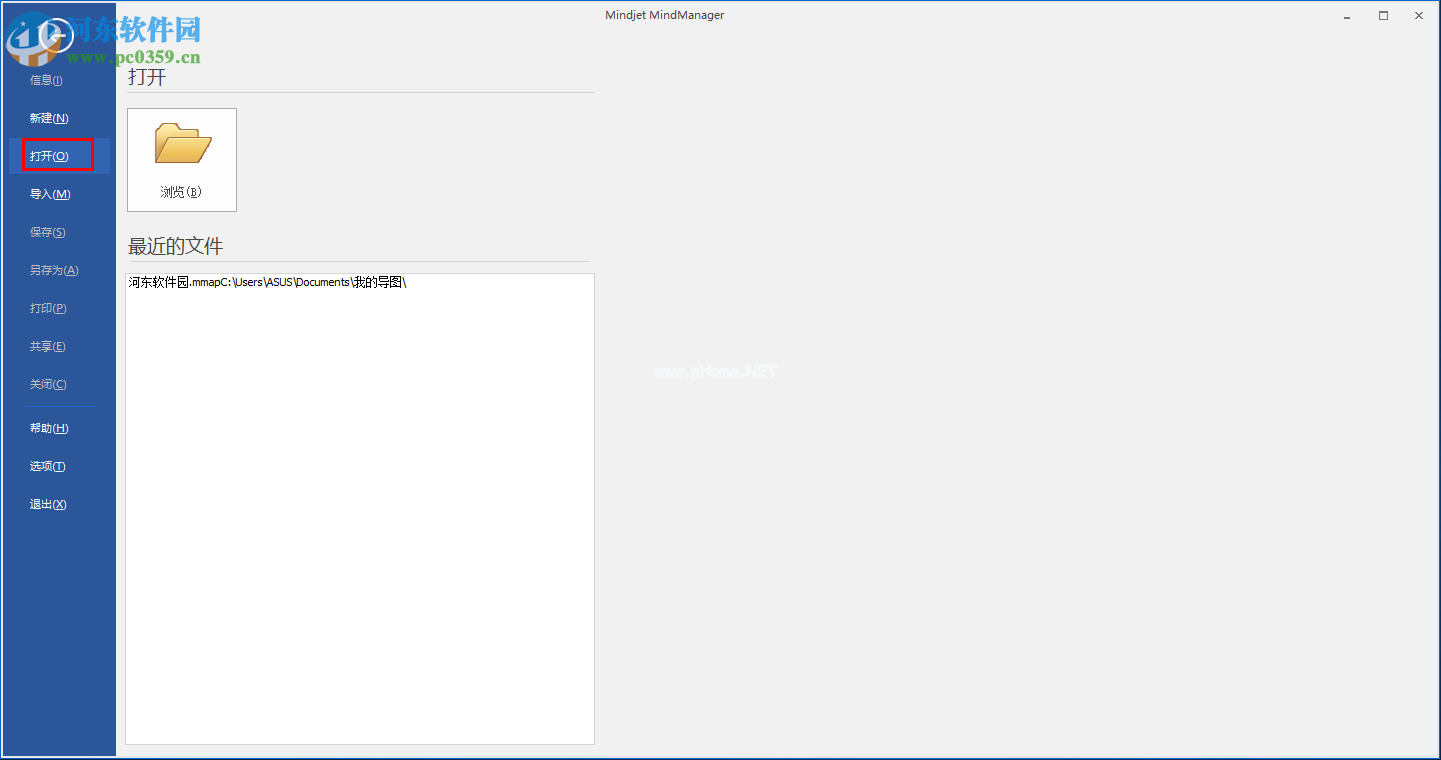Maximize the MindManager window

pos(1383,15)
